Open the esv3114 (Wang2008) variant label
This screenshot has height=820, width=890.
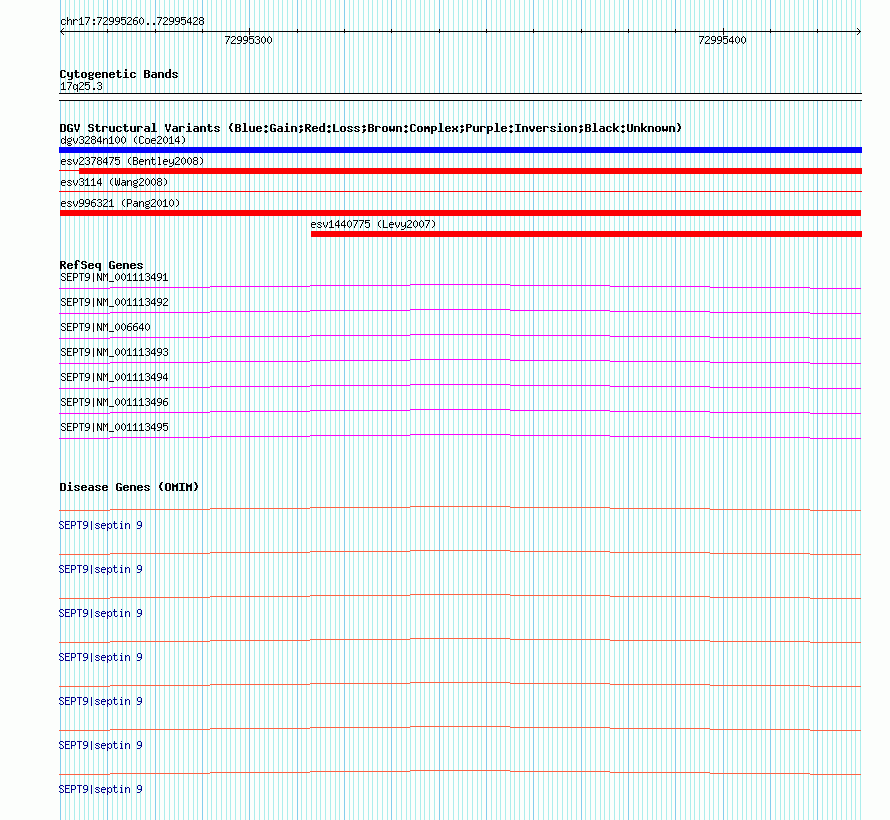coord(114,182)
